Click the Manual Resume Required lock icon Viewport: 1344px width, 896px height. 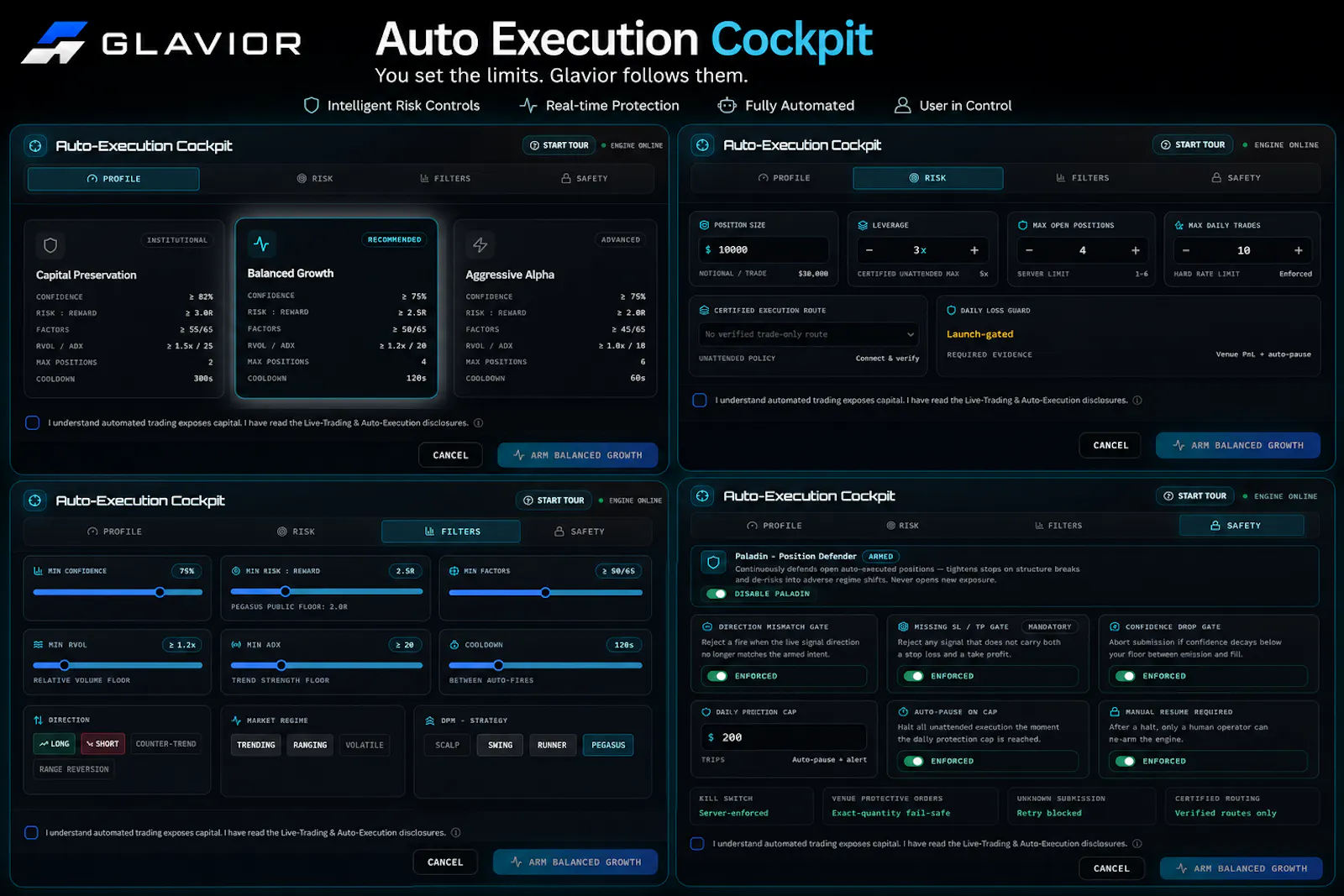coord(1114,711)
